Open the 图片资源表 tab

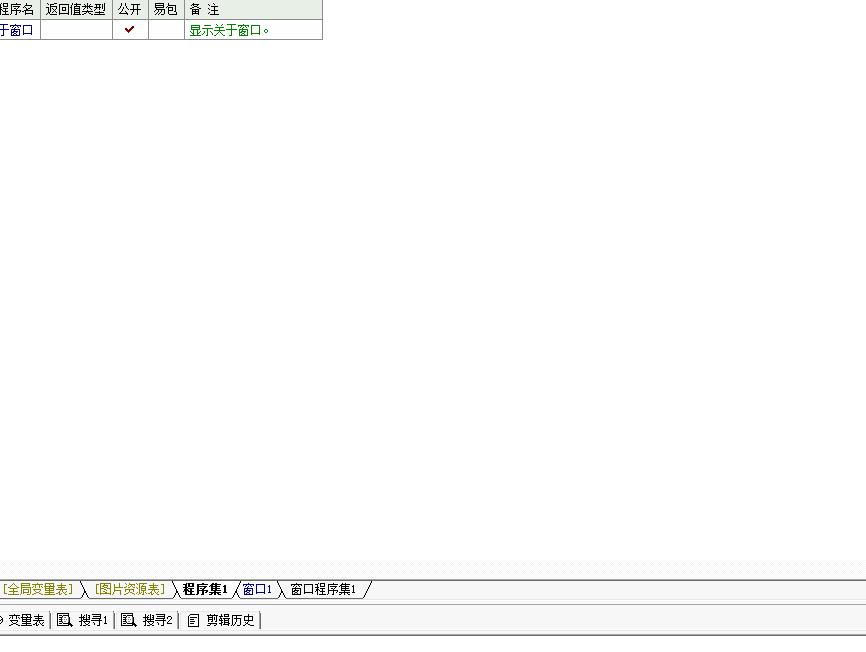pos(130,589)
